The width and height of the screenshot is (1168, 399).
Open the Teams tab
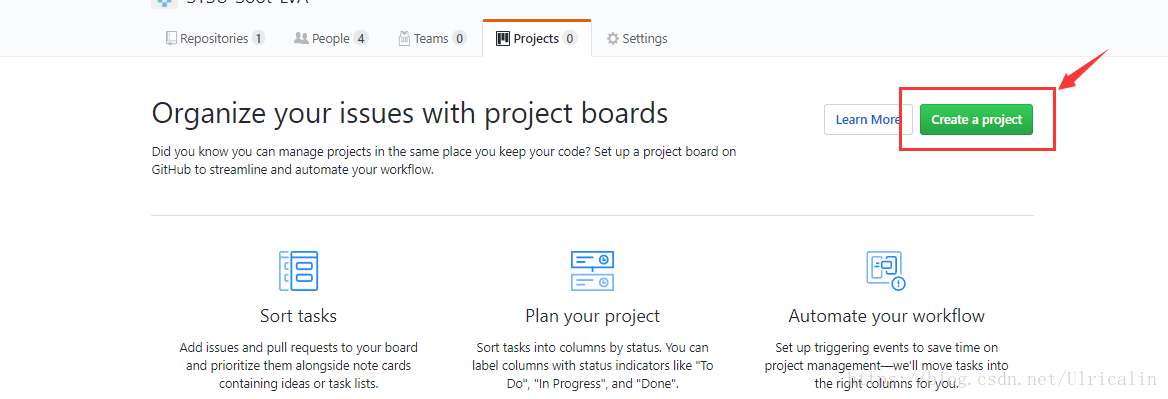[432, 38]
